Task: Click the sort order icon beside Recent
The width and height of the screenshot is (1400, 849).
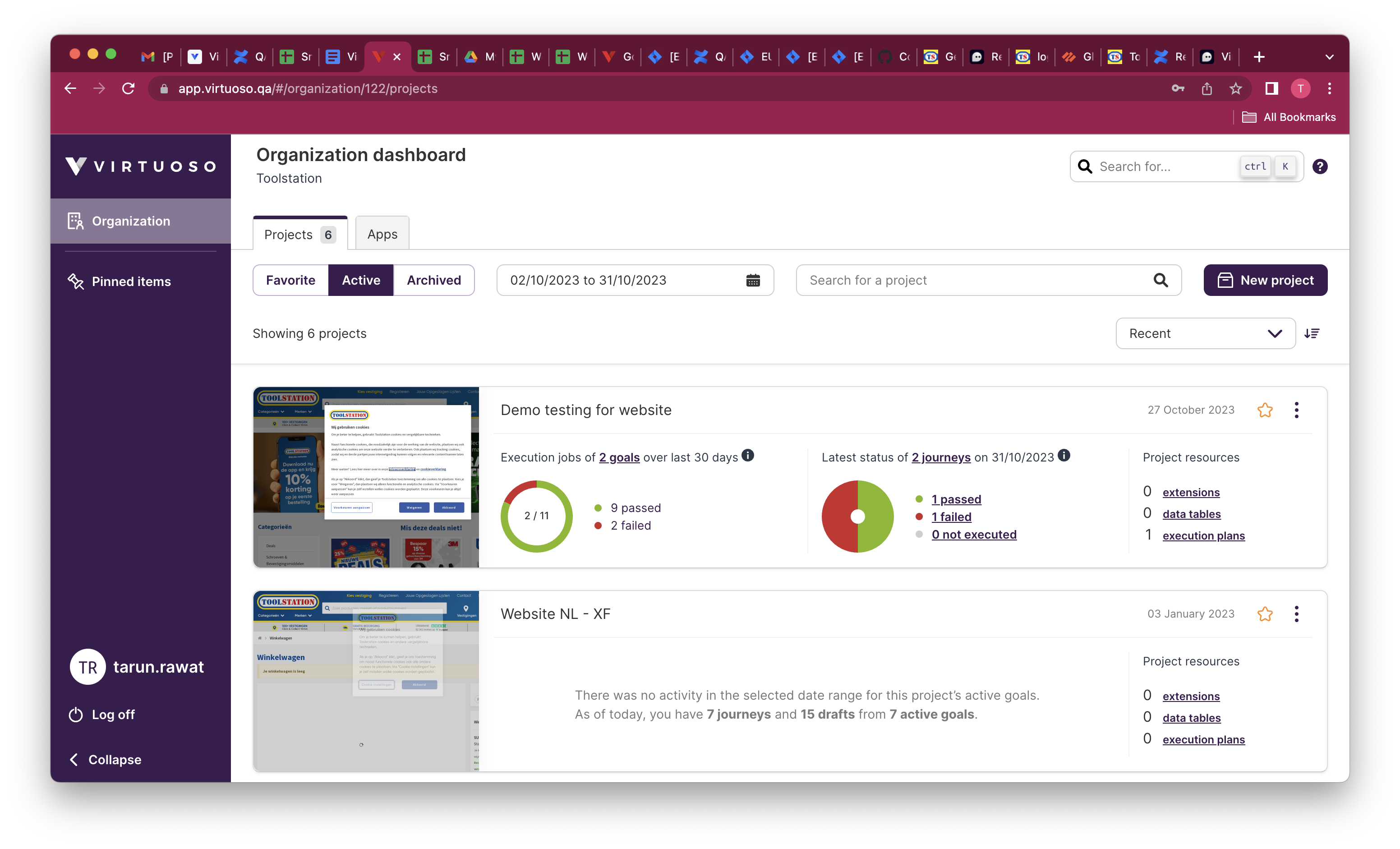Action: tap(1312, 333)
